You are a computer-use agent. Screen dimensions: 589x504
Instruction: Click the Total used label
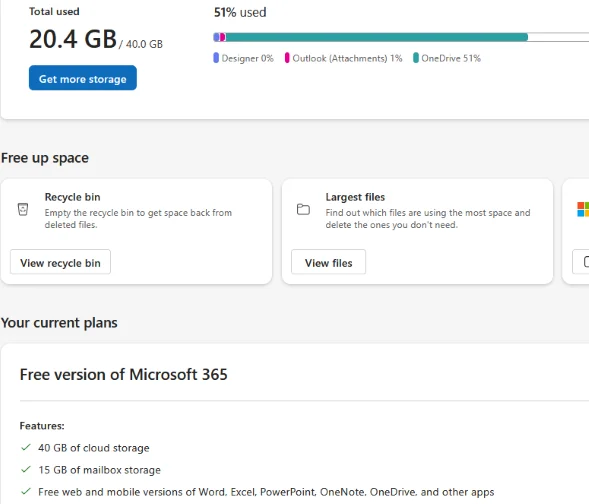54,12
